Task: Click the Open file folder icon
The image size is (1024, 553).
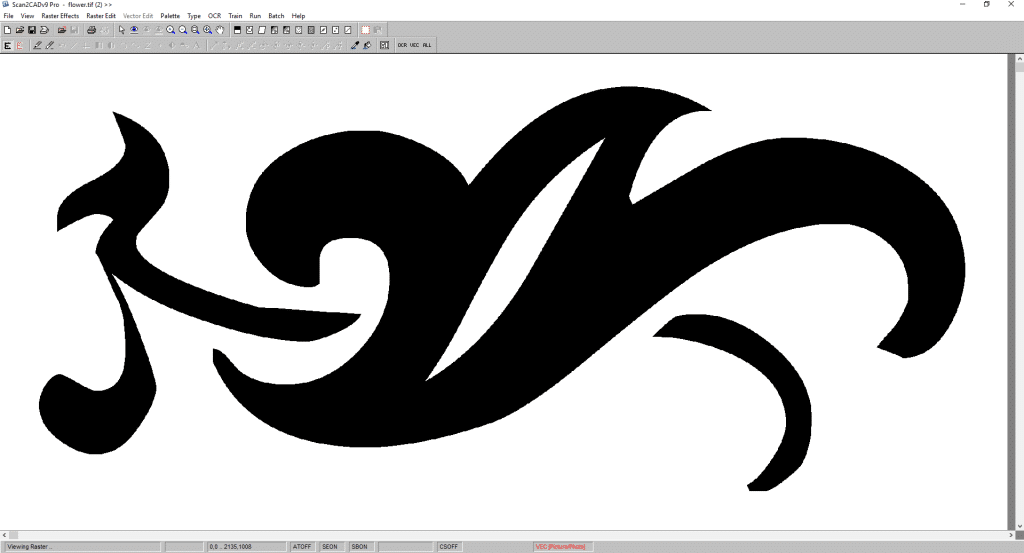Action: (x=20, y=30)
